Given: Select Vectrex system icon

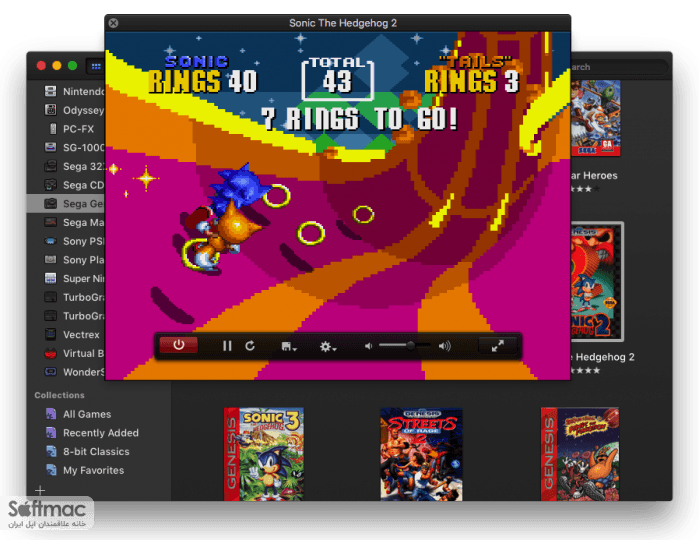Looking at the screenshot, I should coord(51,334).
